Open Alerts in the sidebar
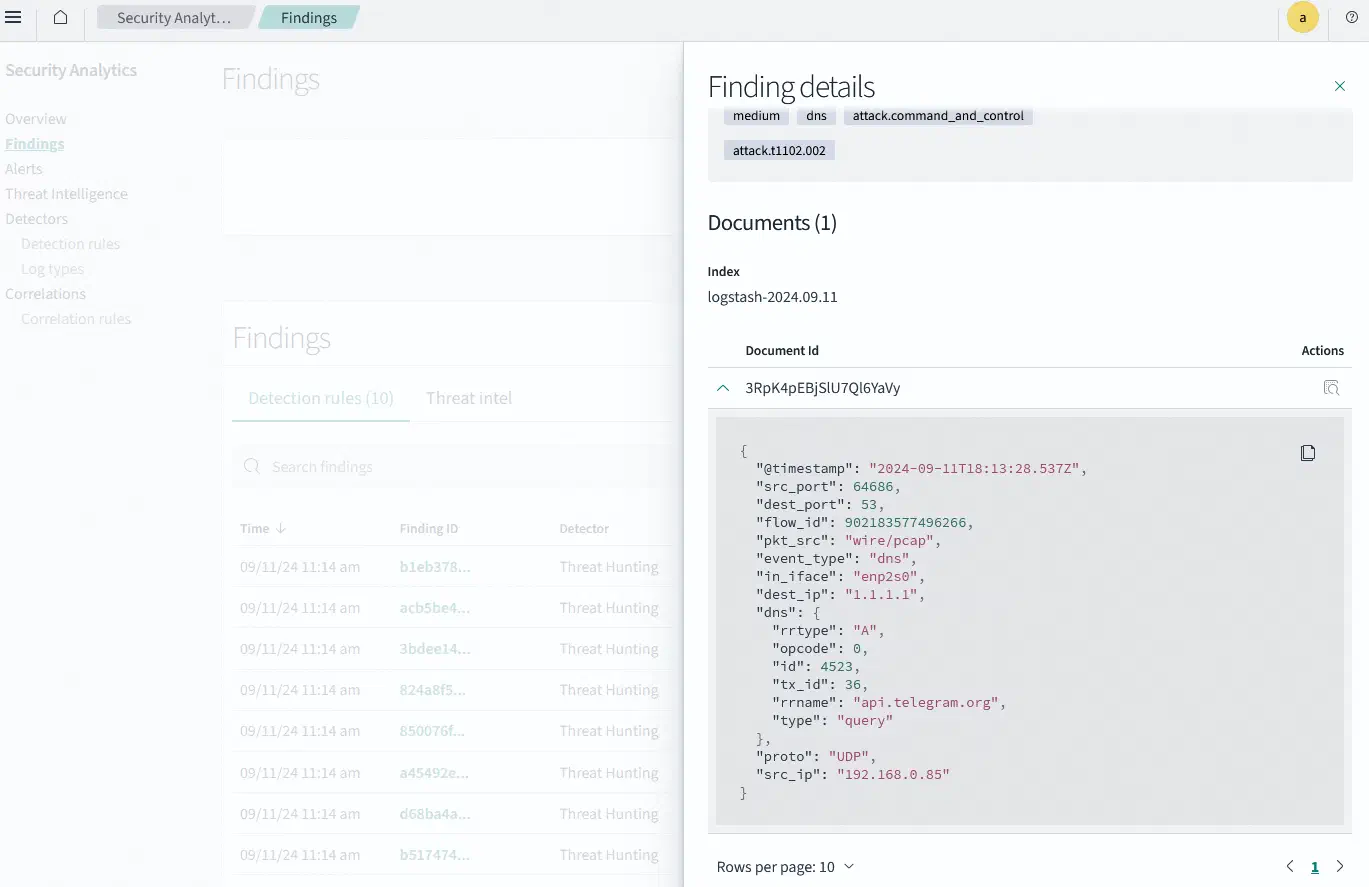The image size is (1369, 887). (24, 169)
